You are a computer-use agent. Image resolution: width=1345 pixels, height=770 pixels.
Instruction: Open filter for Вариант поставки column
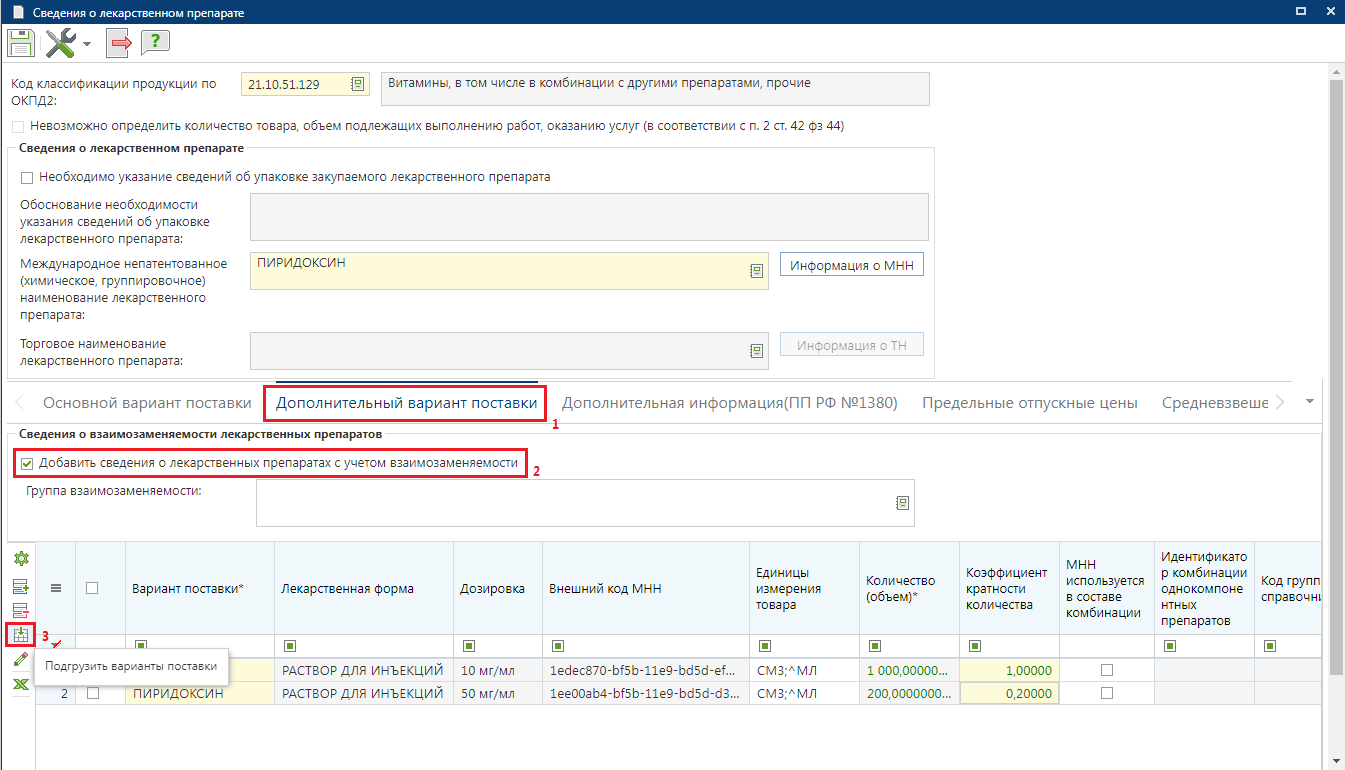click(x=140, y=646)
